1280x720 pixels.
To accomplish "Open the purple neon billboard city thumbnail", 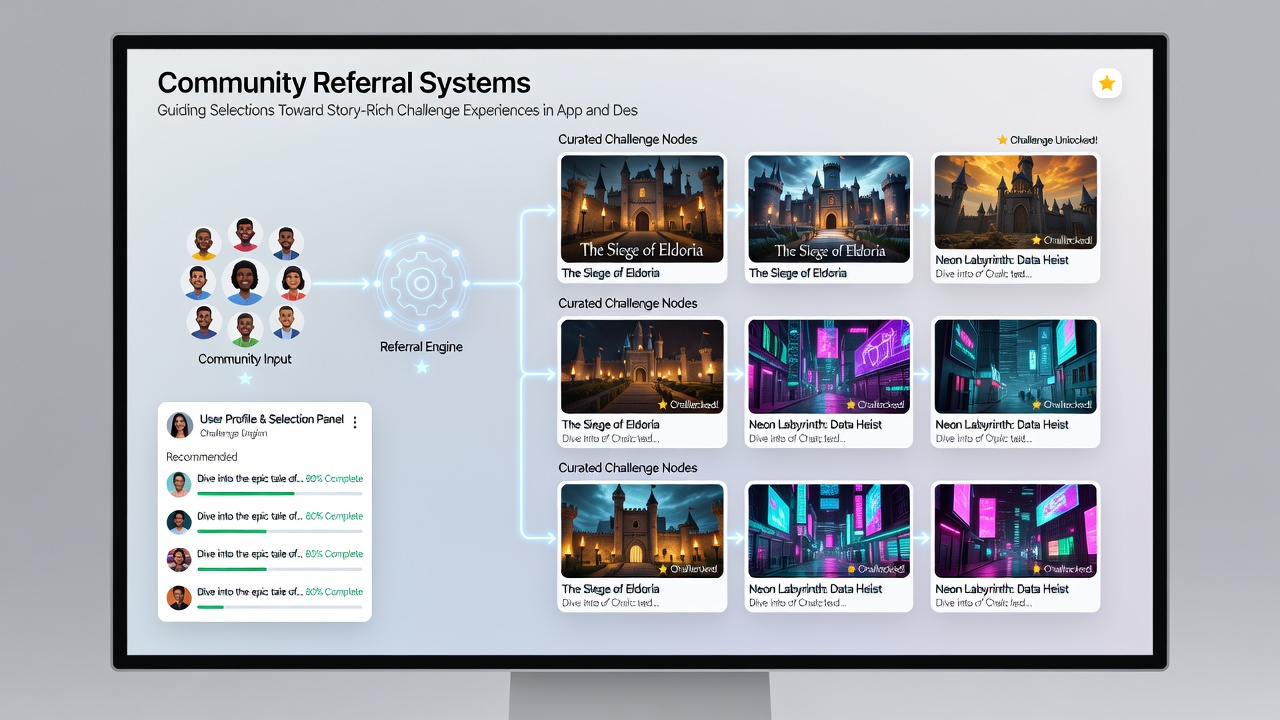I will 829,366.
